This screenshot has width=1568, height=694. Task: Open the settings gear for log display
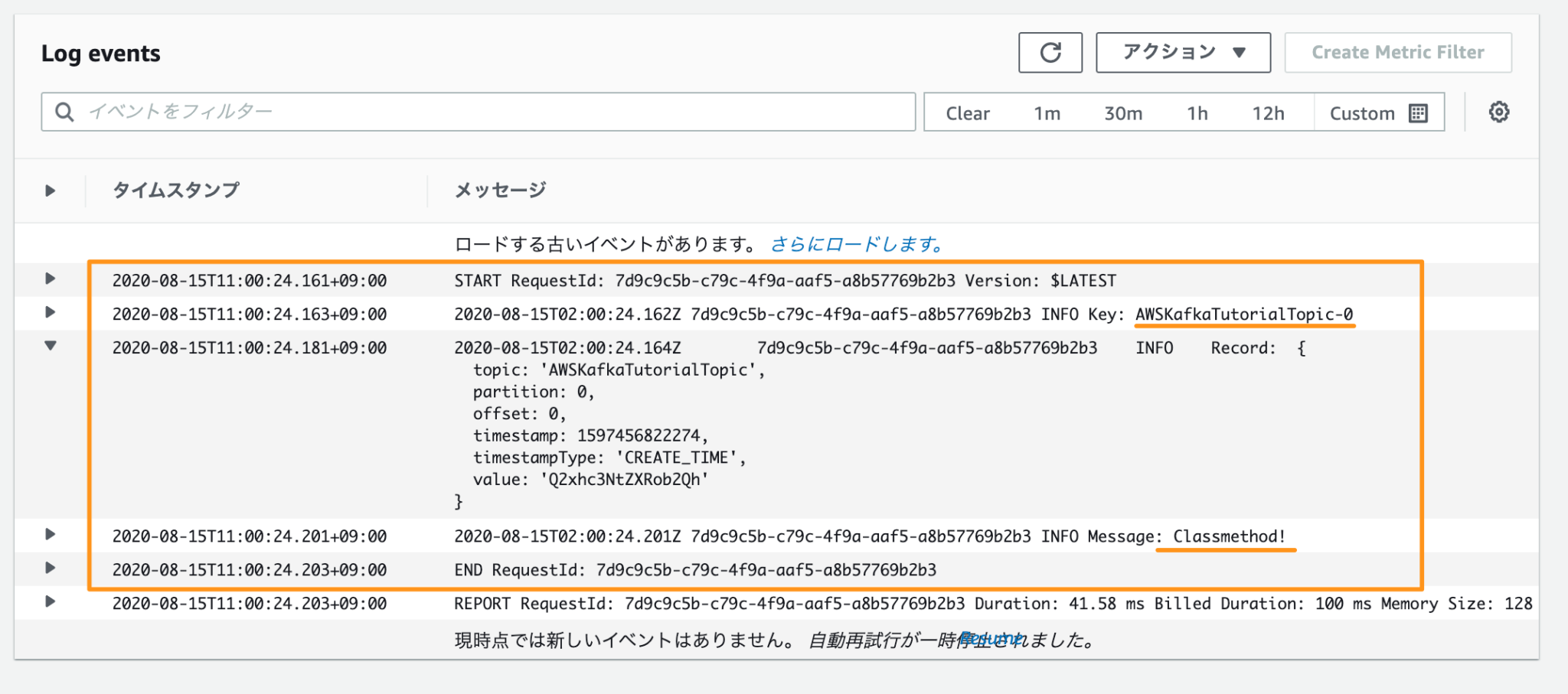(x=1498, y=112)
